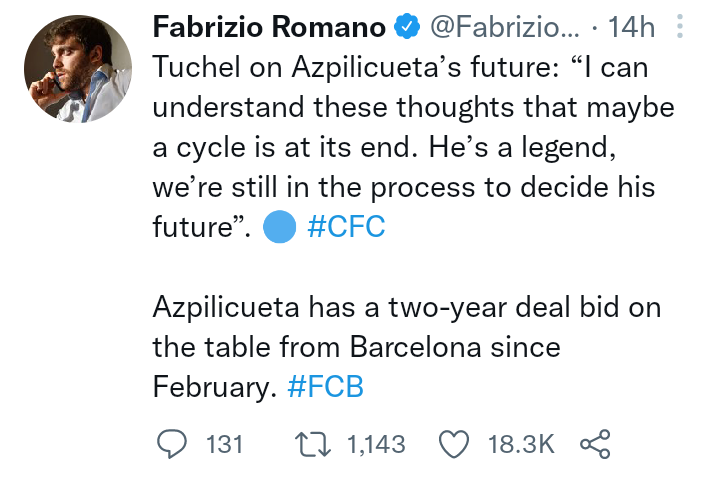Open the #CFC hashtag
720x484 pixels.
pyautogui.click(x=346, y=226)
